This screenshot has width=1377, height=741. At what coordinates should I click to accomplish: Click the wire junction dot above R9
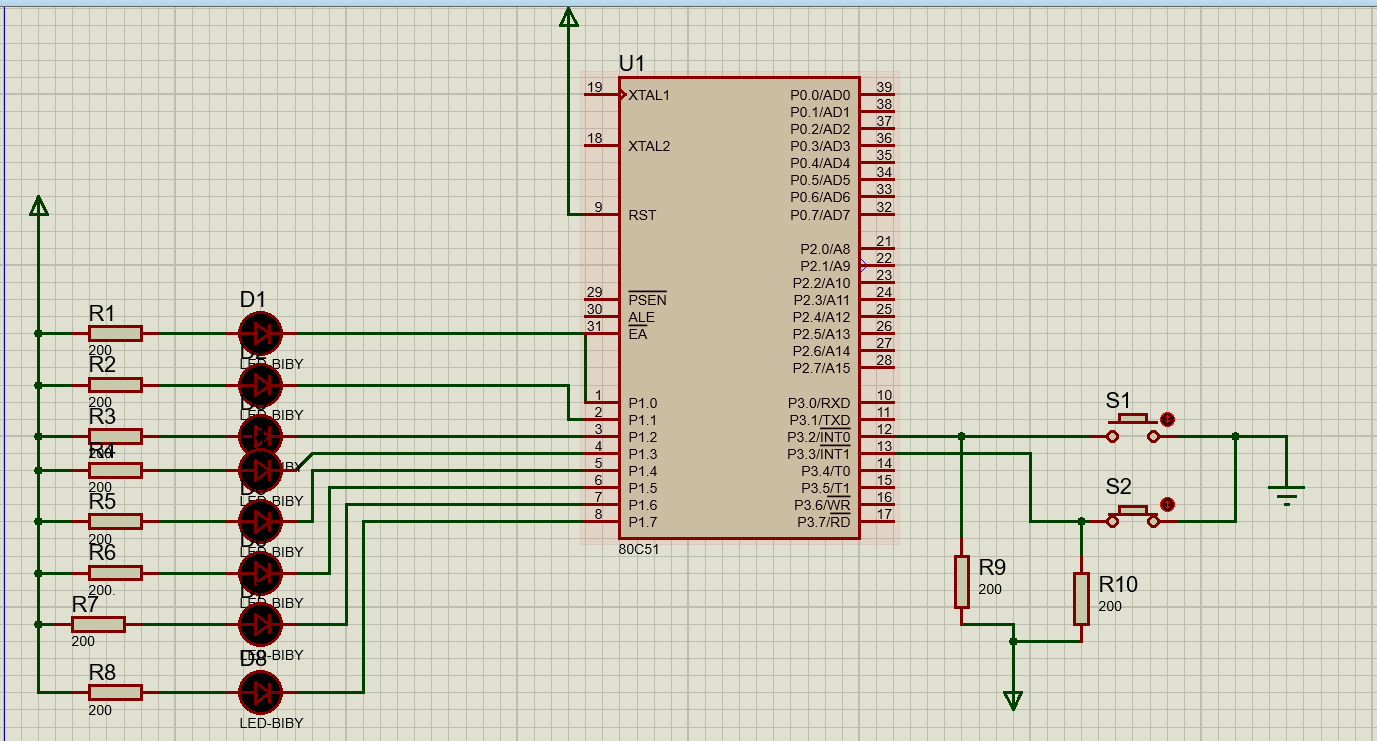point(962,436)
